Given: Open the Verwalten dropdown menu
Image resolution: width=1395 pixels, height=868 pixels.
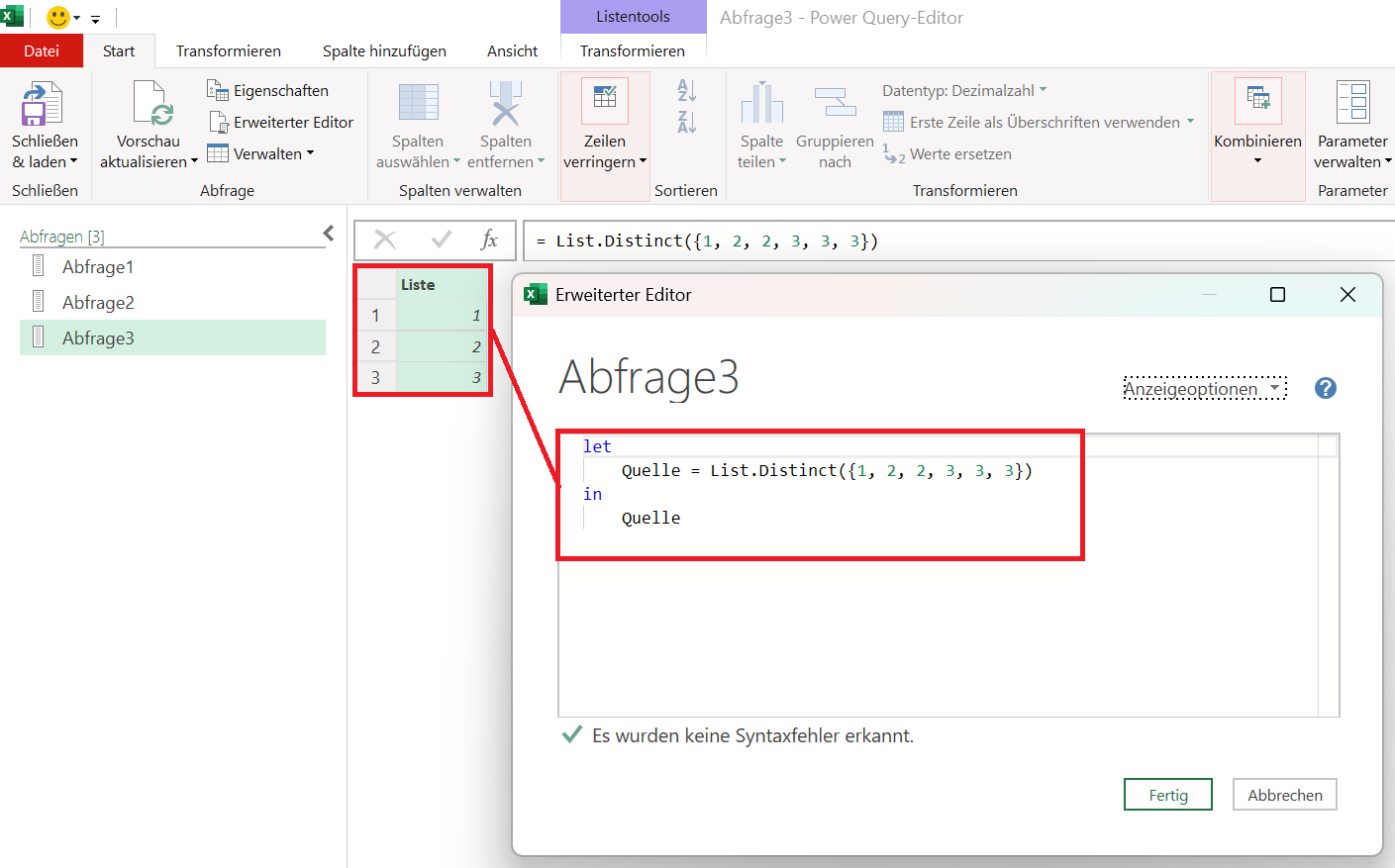Looking at the screenshot, I should pyautogui.click(x=260, y=153).
